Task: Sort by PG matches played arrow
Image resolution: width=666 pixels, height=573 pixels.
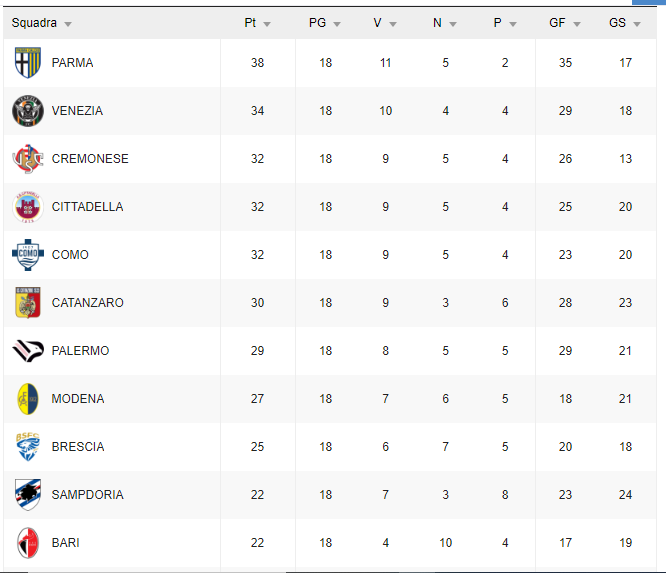Action: (337, 24)
